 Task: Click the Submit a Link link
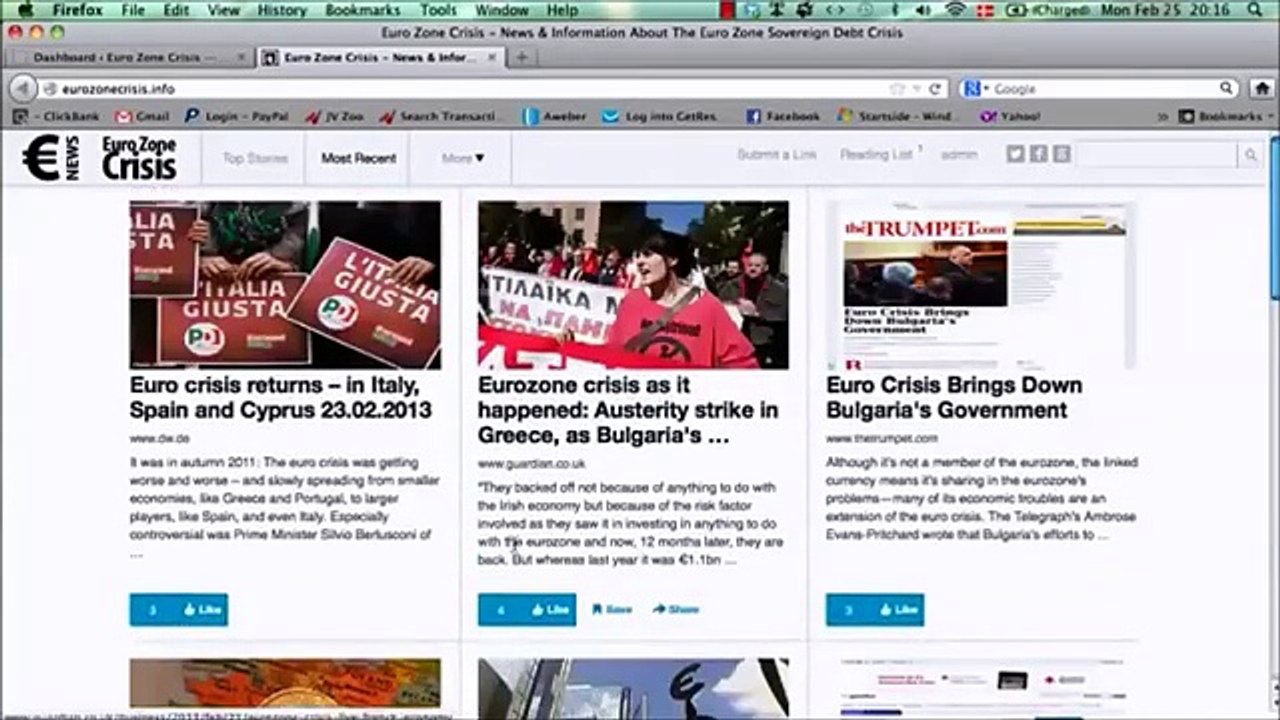777,155
